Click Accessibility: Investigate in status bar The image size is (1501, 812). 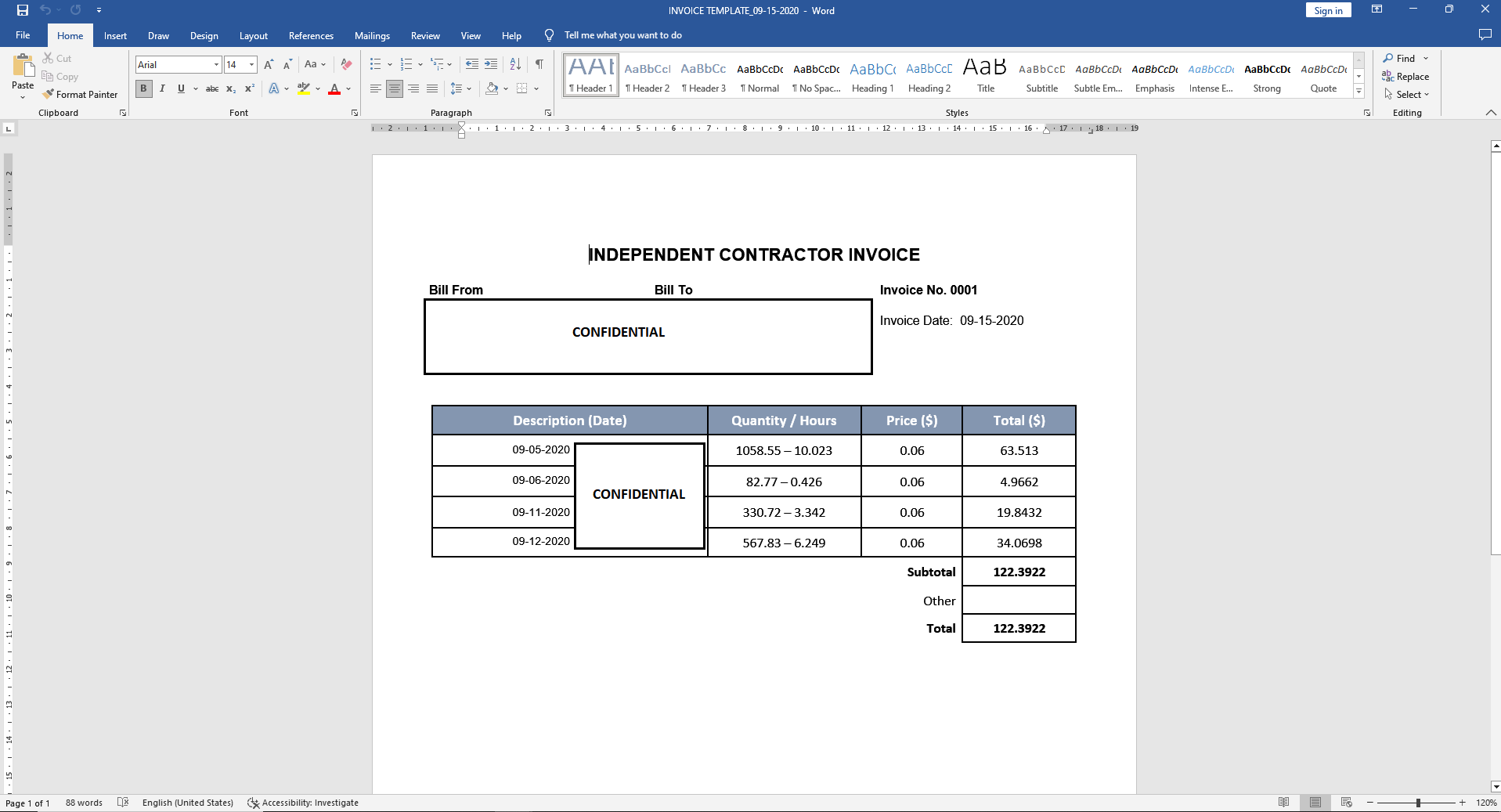pyautogui.click(x=303, y=803)
